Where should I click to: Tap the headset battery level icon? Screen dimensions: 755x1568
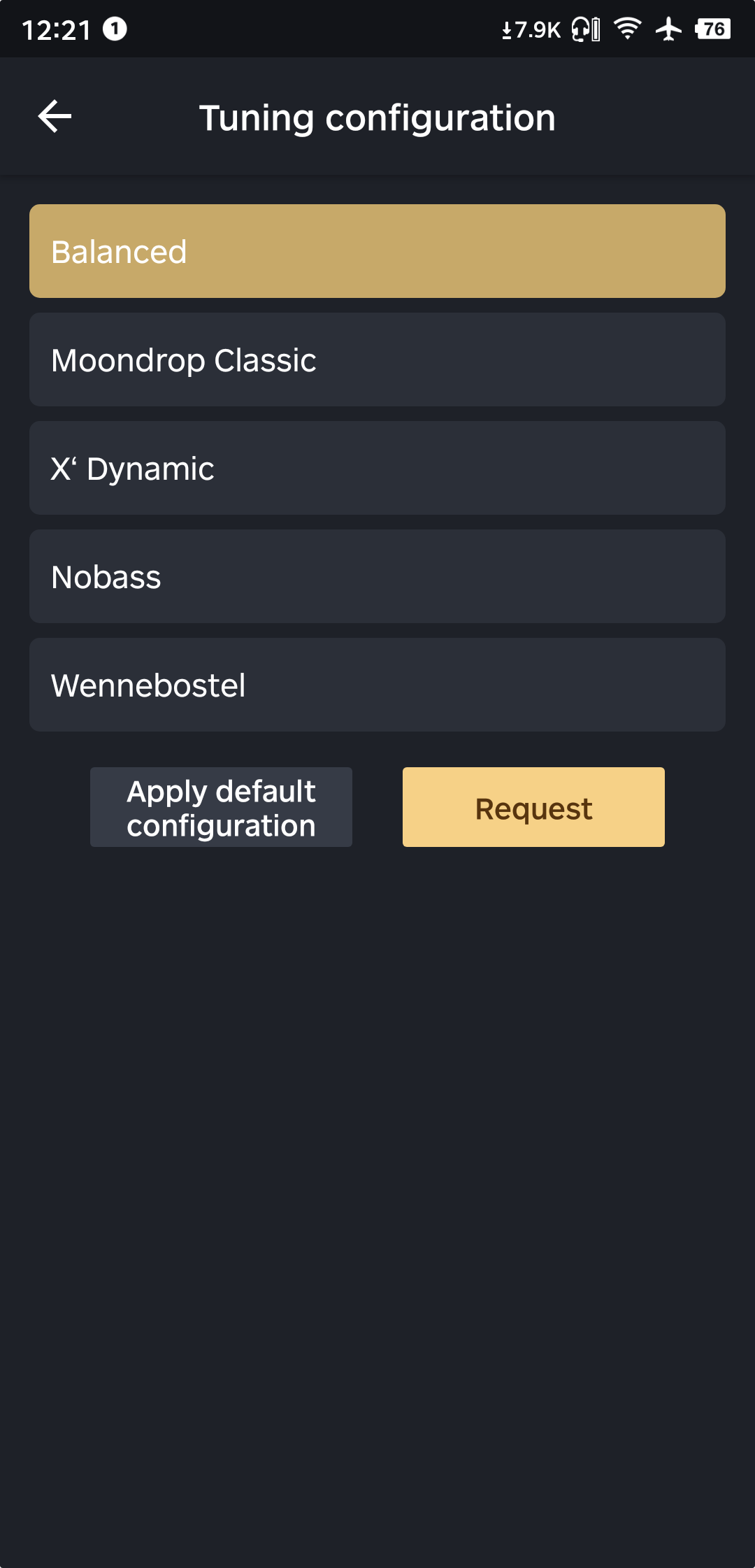point(596,29)
